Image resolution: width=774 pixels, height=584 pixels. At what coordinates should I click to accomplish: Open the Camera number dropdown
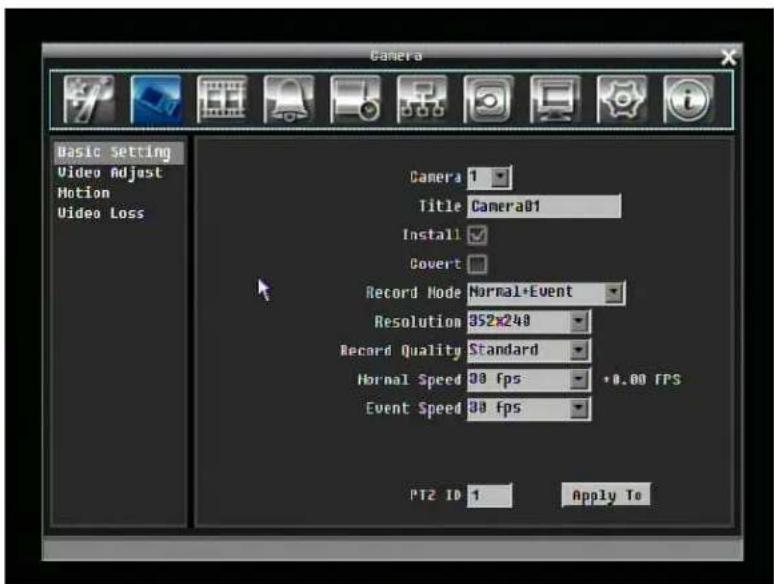(490, 177)
